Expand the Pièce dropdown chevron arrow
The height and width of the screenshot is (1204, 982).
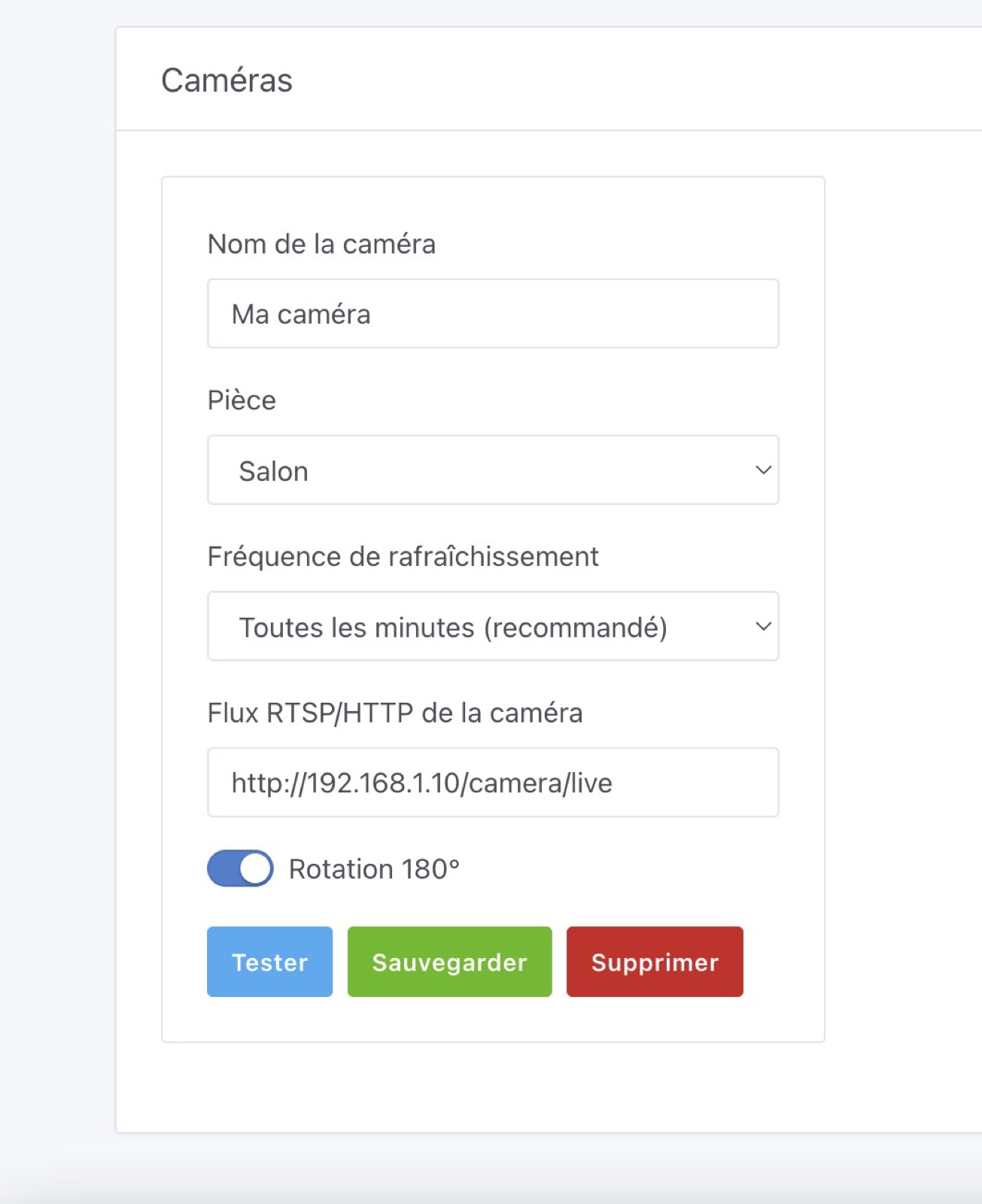763,470
